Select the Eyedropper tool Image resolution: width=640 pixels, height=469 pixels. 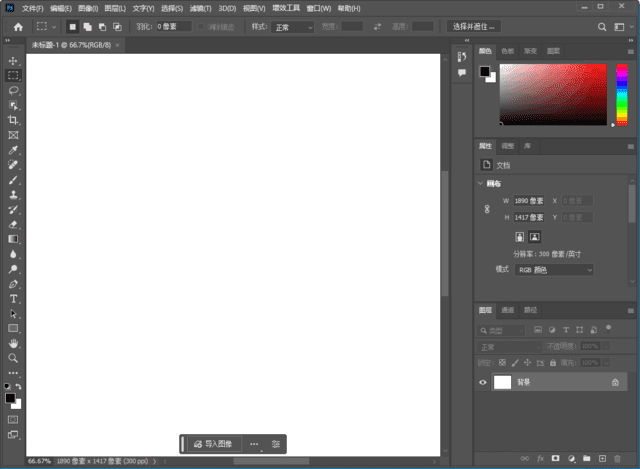(14, 149)
